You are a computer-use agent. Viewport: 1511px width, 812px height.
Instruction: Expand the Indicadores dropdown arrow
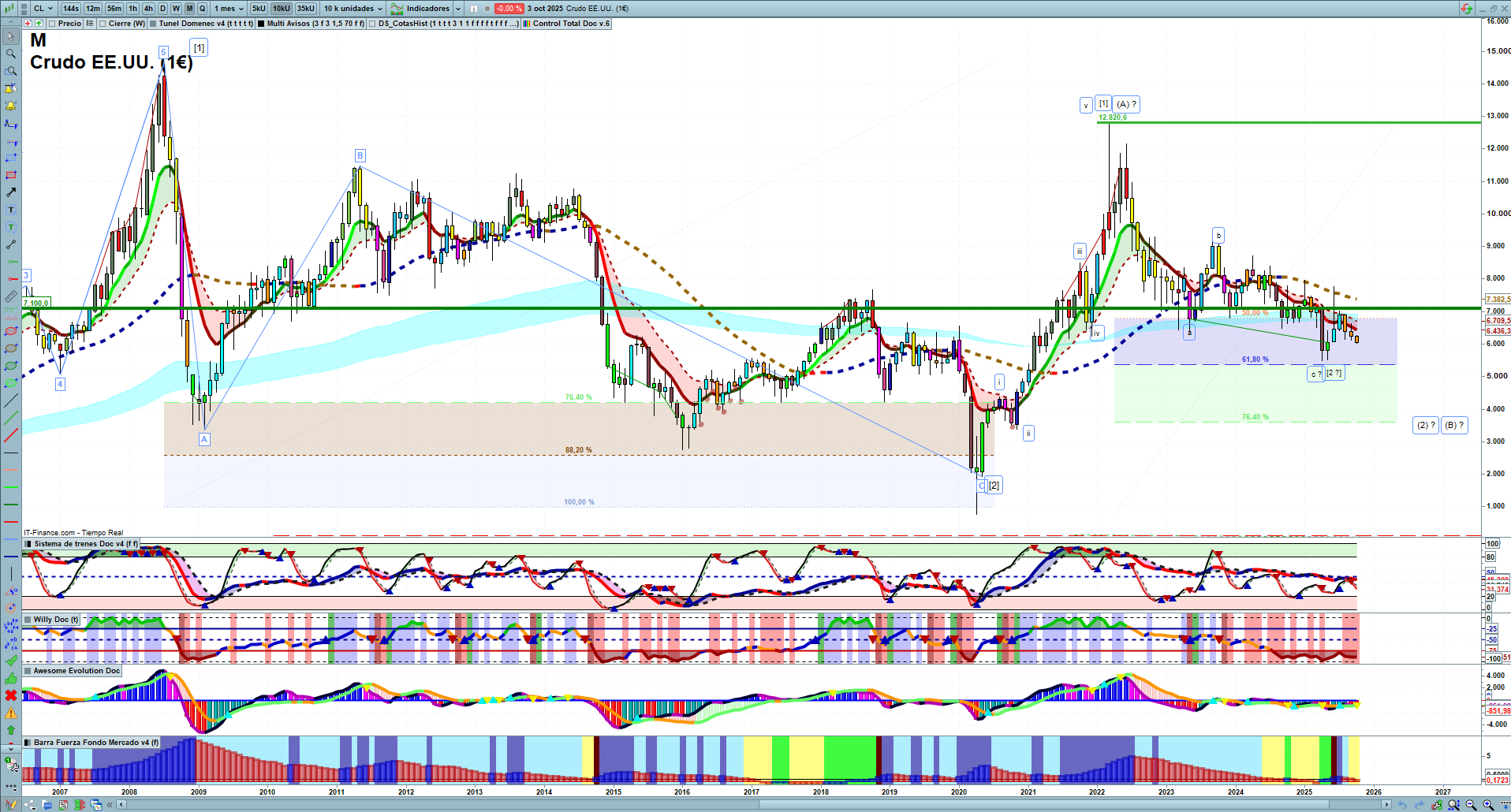(457, 9)
